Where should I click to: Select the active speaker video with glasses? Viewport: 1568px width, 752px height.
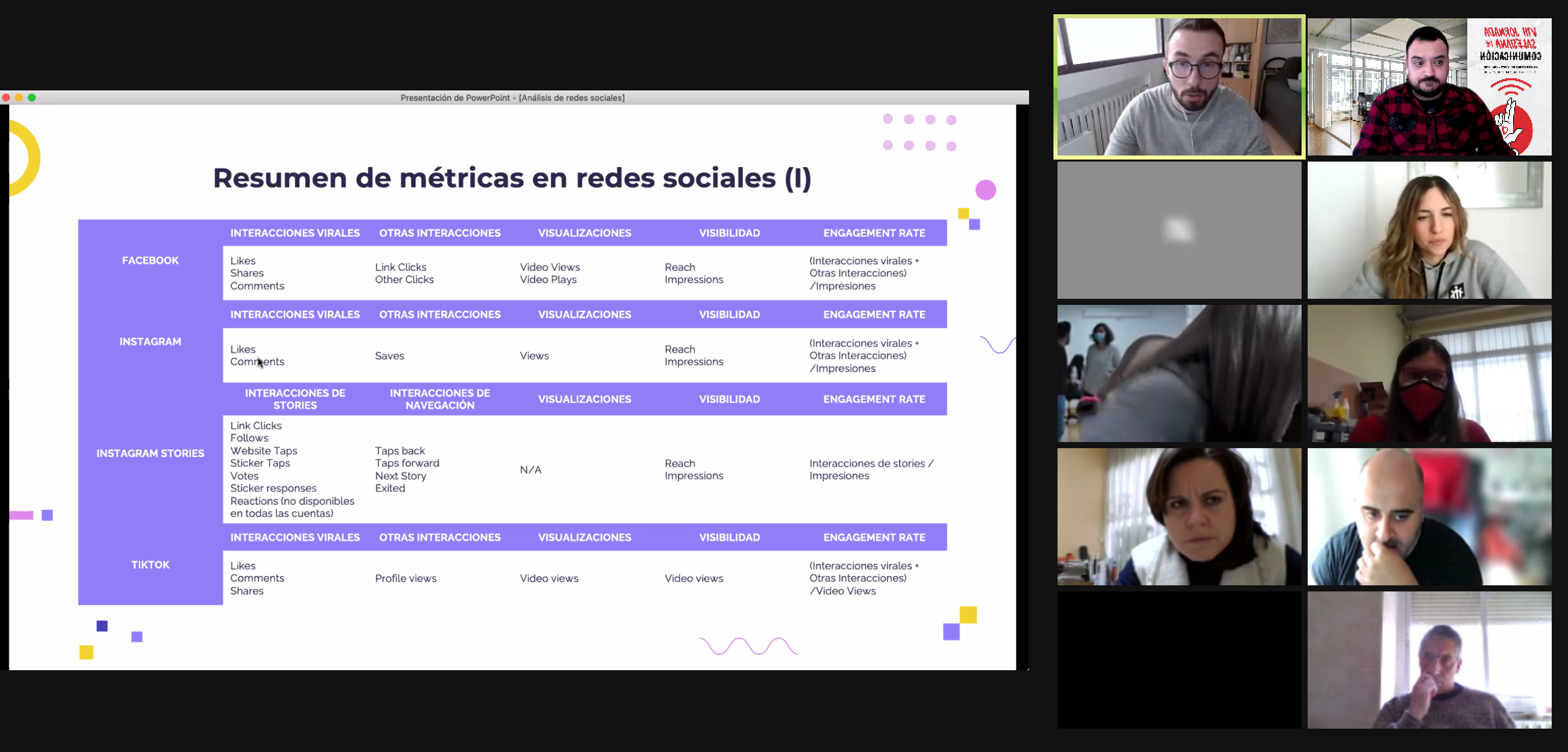1179,87
